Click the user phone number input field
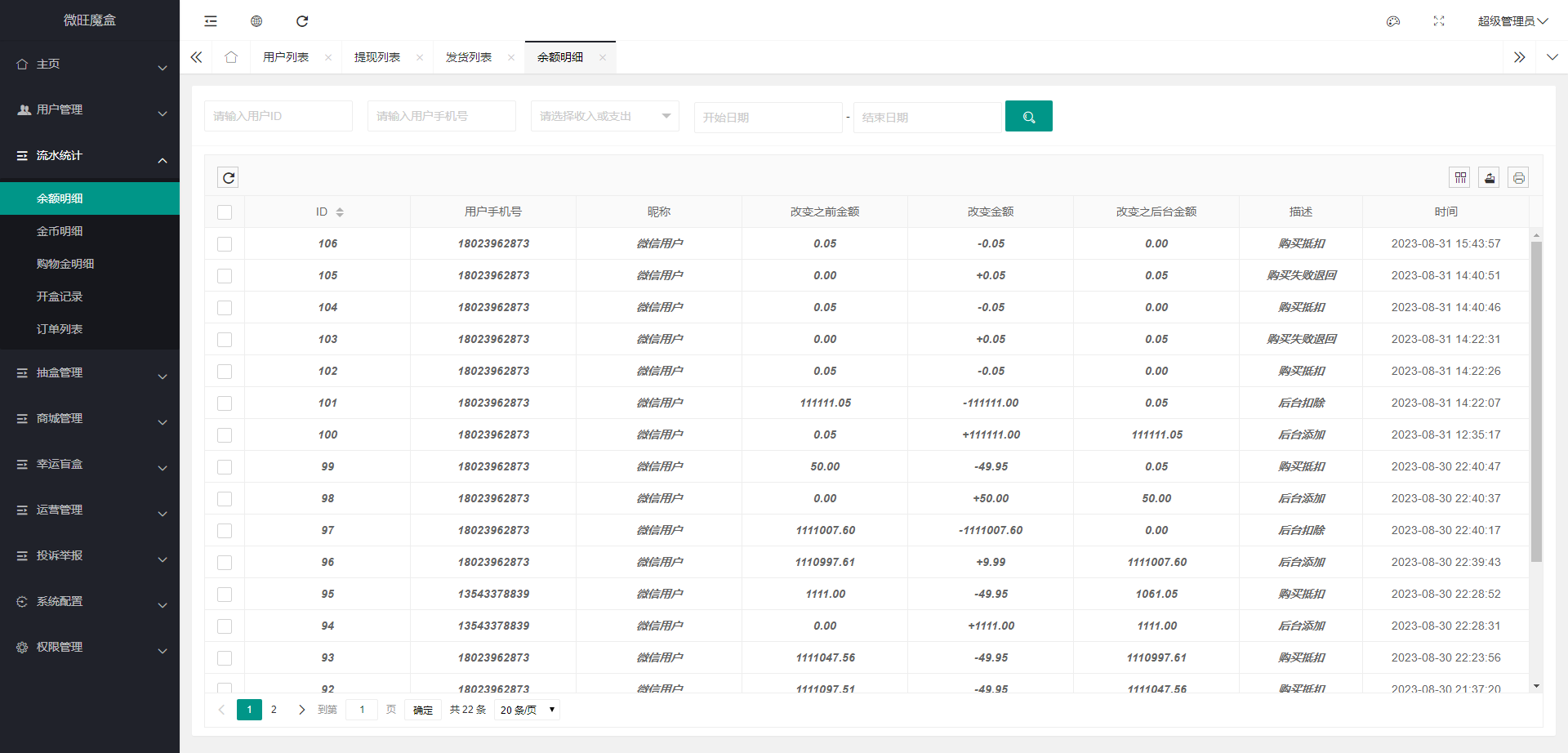The image size is (1568, 753). click(442, 116)
